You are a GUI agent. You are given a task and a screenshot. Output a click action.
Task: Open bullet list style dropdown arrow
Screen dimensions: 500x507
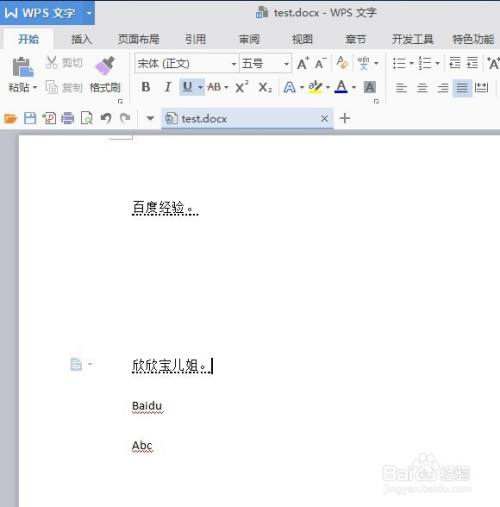pos(411,63)
